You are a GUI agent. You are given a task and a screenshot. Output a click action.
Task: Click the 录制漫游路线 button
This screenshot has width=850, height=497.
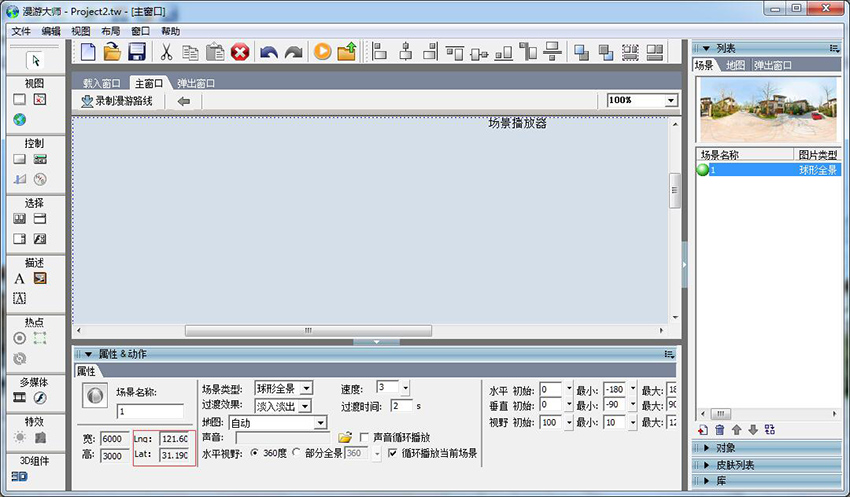pyautogui.click(x=117, y=101)
